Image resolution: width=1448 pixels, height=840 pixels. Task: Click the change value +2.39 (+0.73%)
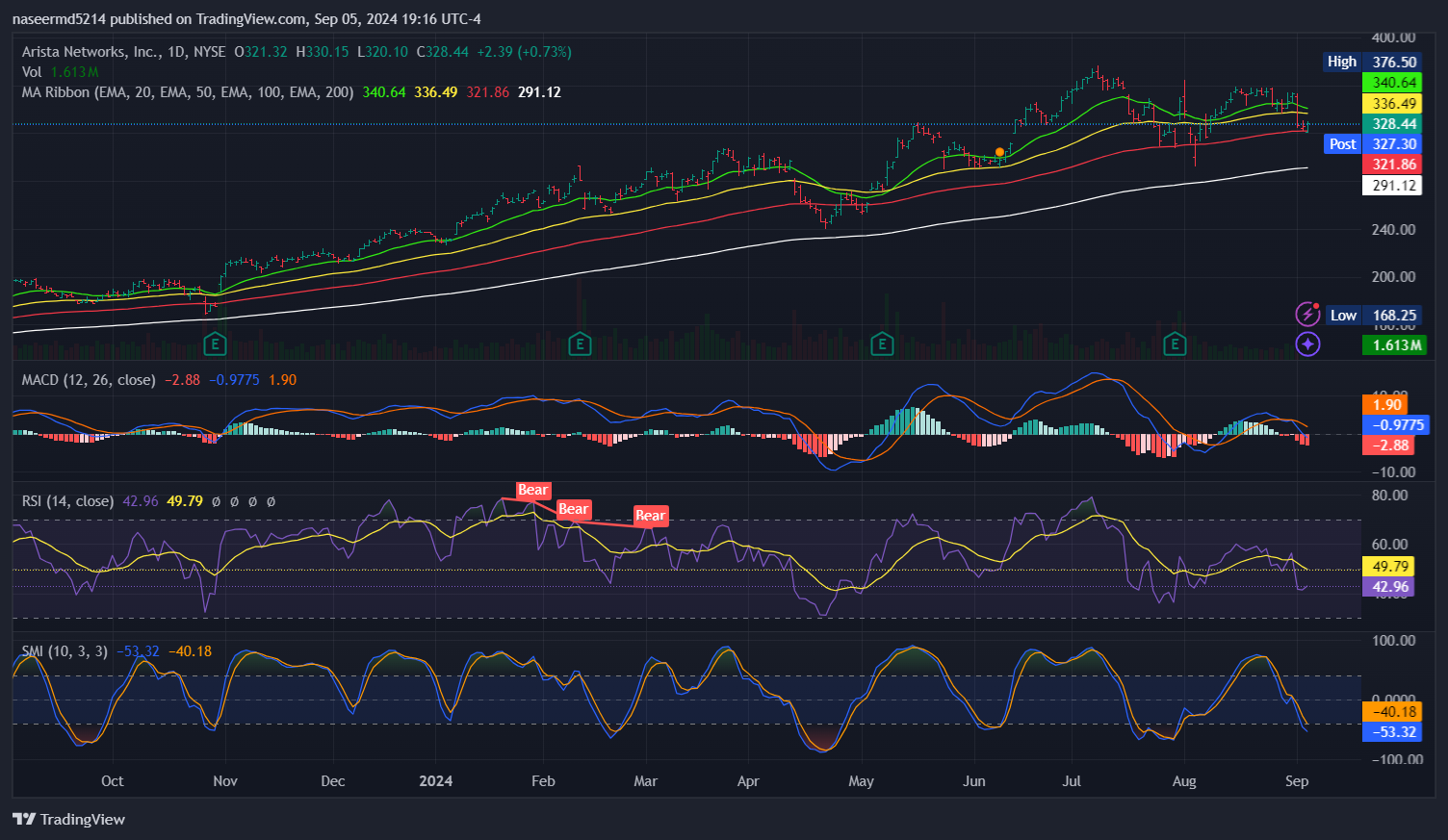coord(524,52)
